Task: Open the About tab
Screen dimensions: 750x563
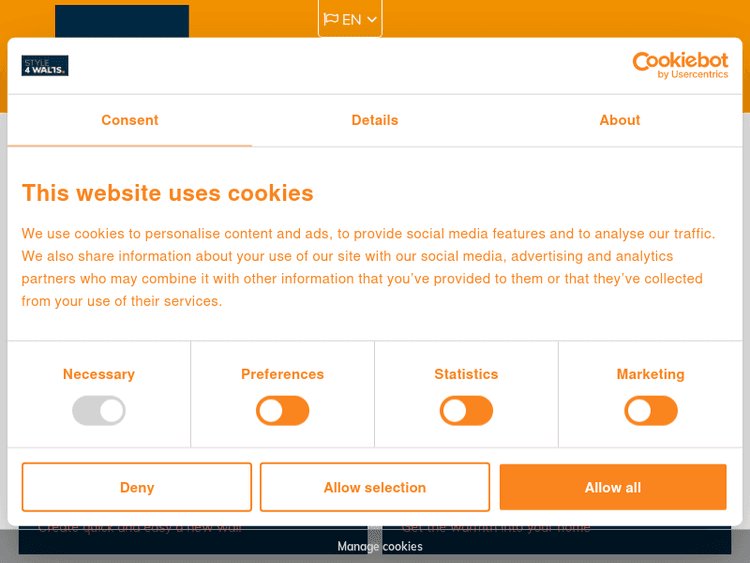Action: tap(620, 120)
